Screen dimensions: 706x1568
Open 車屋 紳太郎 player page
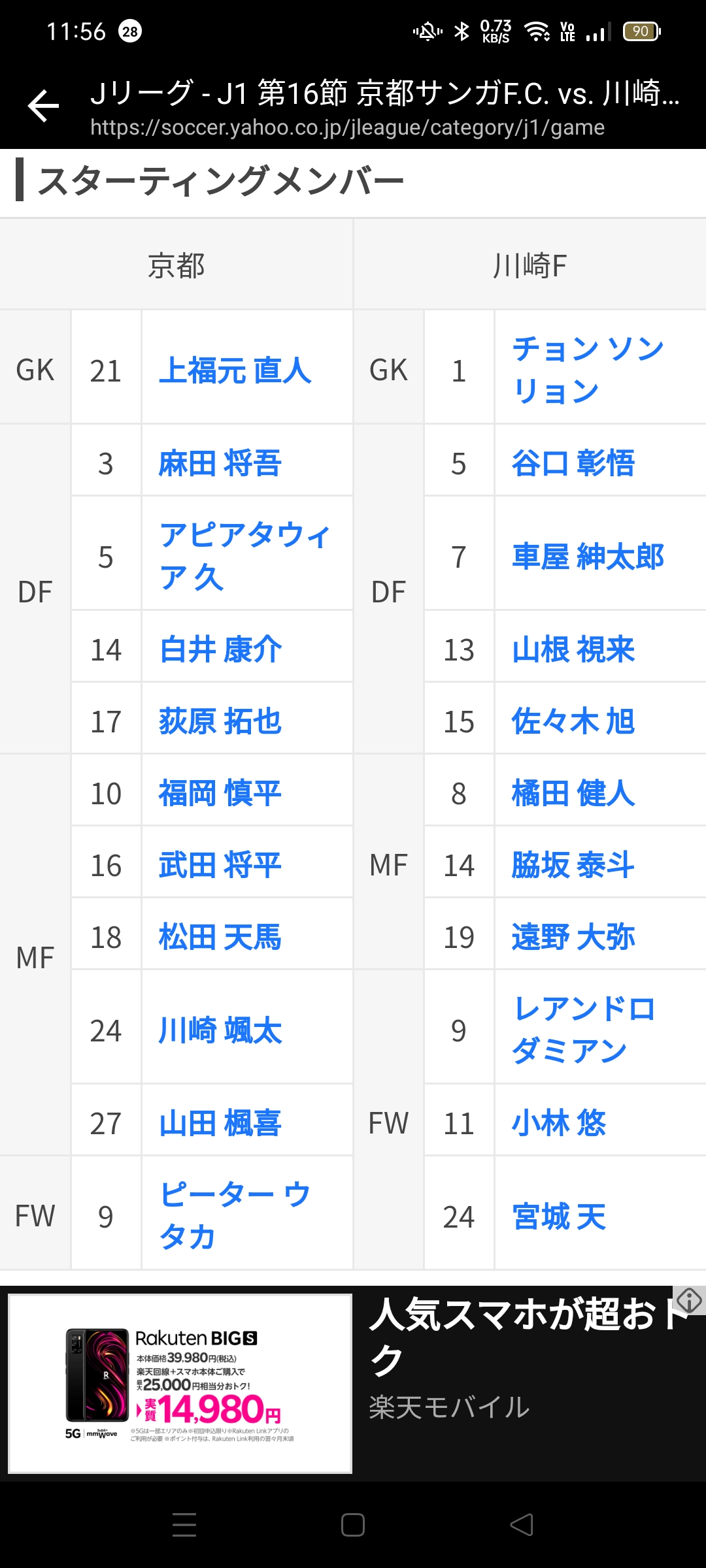(x=588, y=557)
